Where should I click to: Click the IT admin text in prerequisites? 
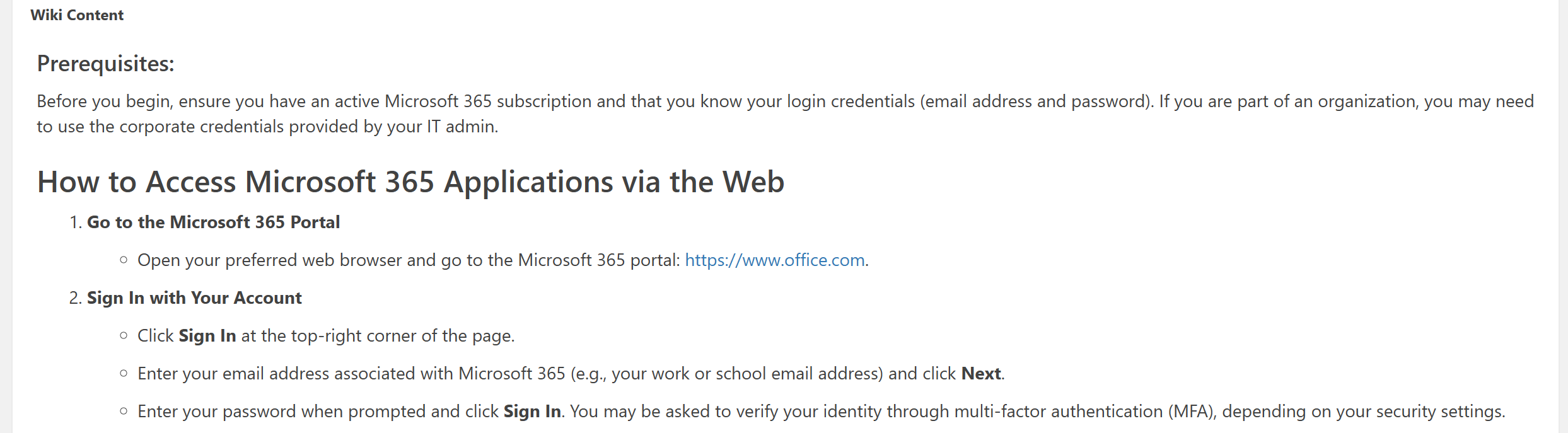coord(462,127)
